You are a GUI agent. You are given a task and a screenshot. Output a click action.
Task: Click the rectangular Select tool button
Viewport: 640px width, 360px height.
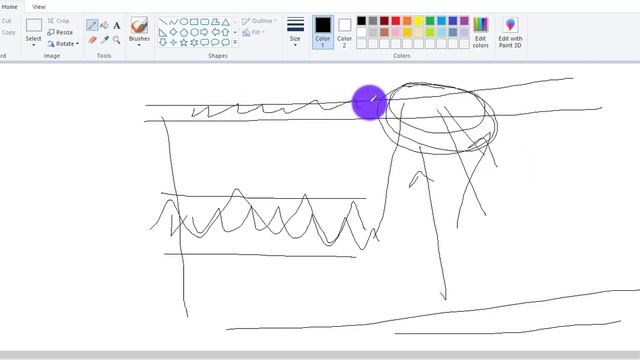tap(33, 25)
